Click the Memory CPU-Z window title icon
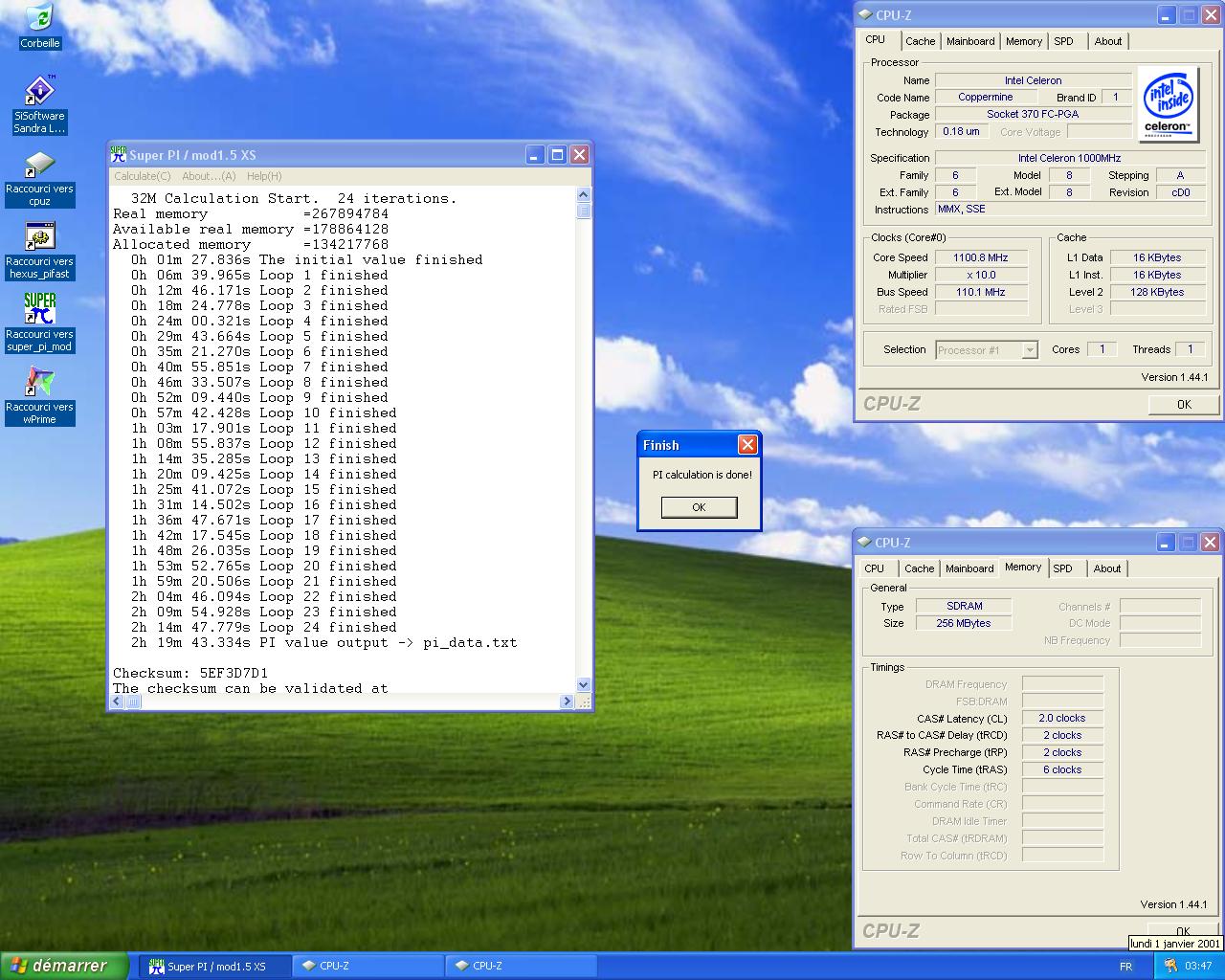The height and width of the screenshot is (980, 1225). click(865, 543)
